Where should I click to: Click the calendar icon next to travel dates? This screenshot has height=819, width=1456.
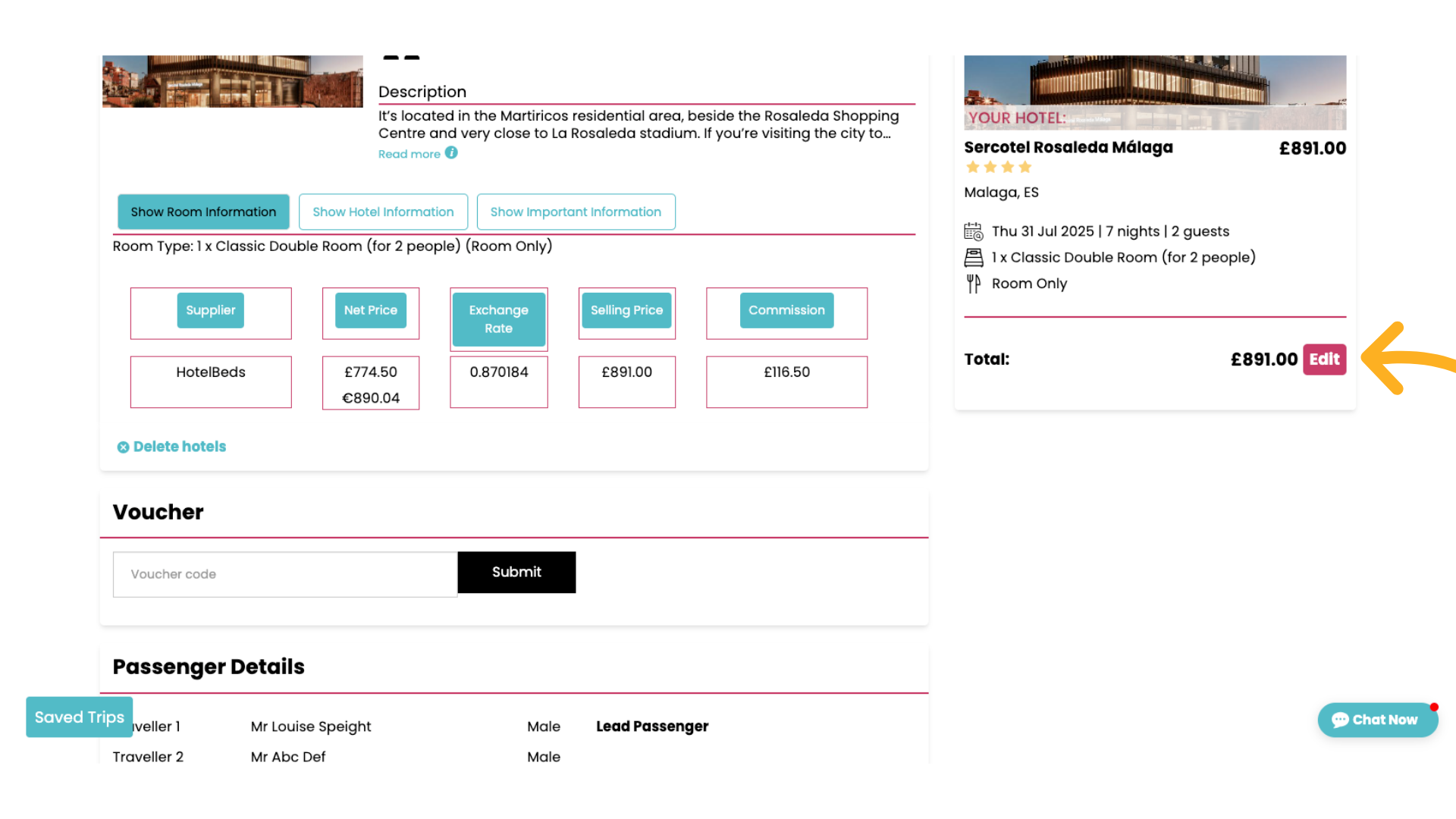click(x=974, y=231)
